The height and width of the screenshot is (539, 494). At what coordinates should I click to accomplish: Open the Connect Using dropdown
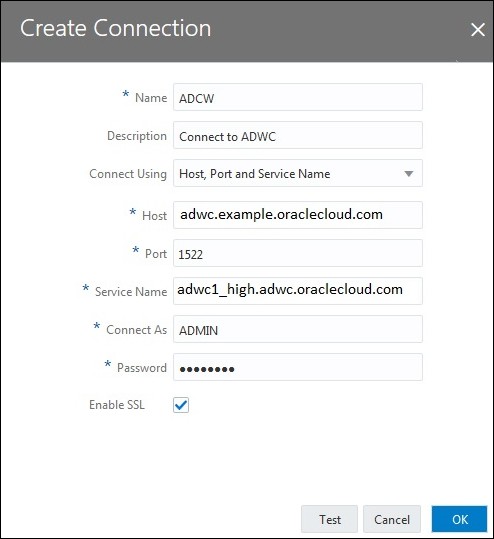click(x=298, y=173)
